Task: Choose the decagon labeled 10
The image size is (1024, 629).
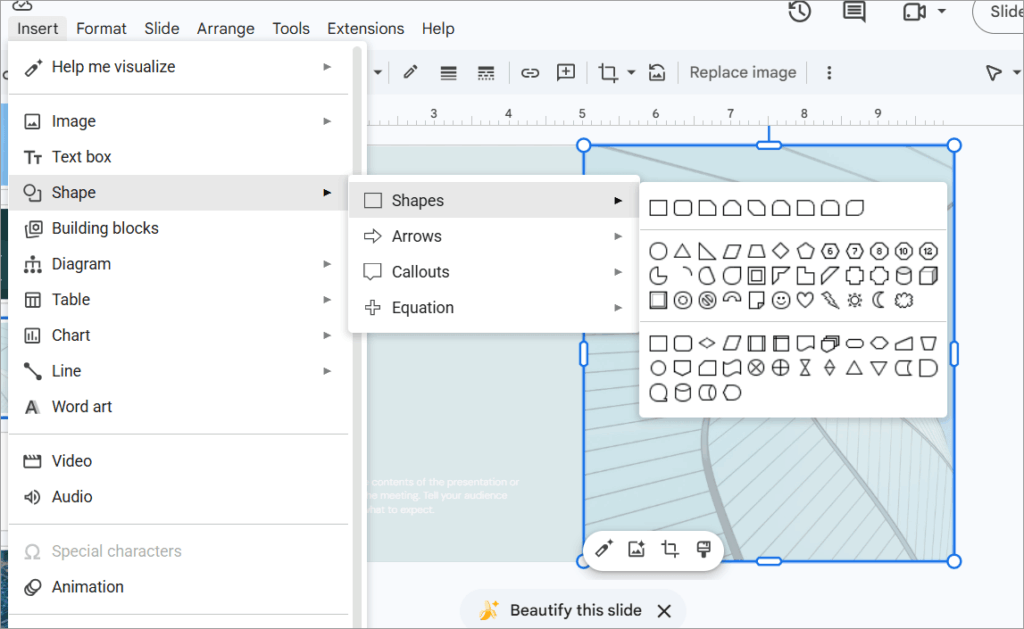Action: point(904,251)
